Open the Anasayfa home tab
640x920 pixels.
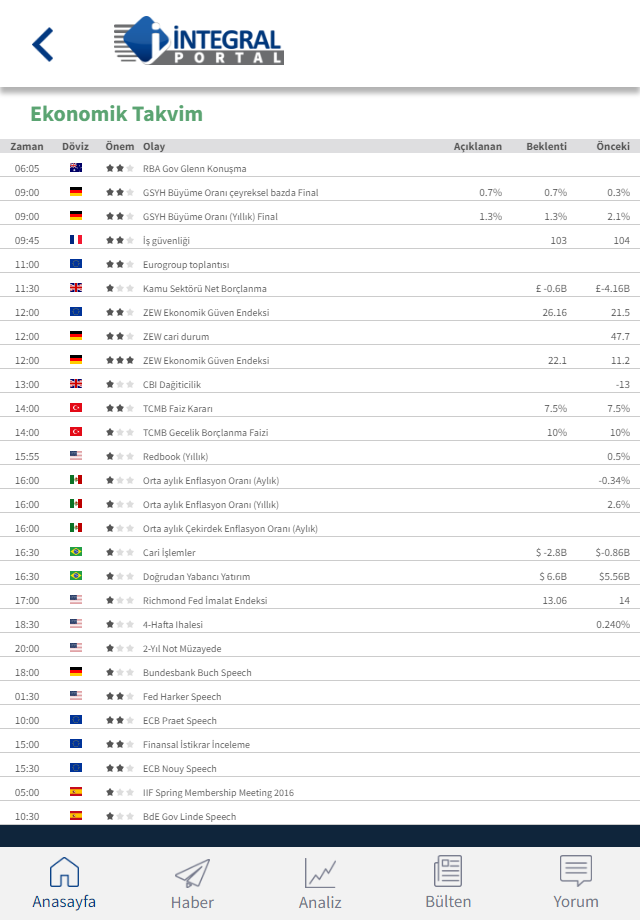pyautogui.click(x=64, y=883)
